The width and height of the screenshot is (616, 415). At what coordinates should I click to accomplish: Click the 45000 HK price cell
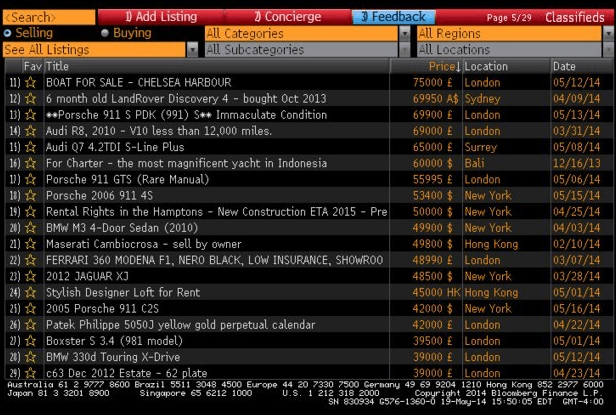coord(436,292)
